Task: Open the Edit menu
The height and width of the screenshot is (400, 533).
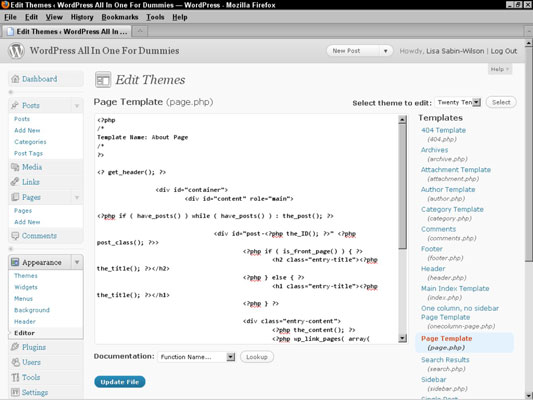Action: 31,17
